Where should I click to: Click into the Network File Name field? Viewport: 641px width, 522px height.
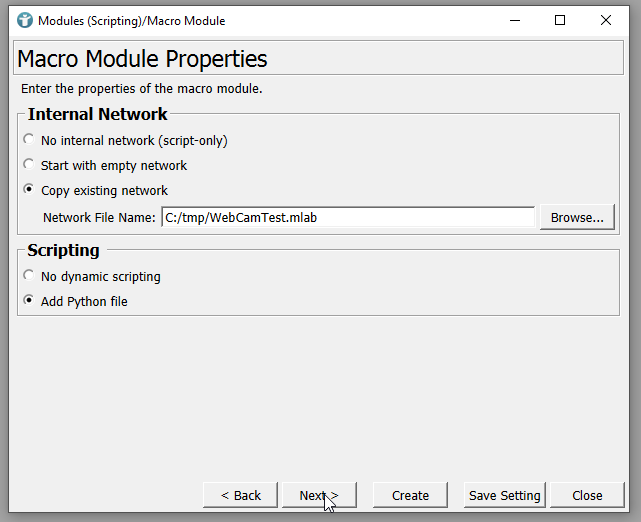click(x=348, y=217)
